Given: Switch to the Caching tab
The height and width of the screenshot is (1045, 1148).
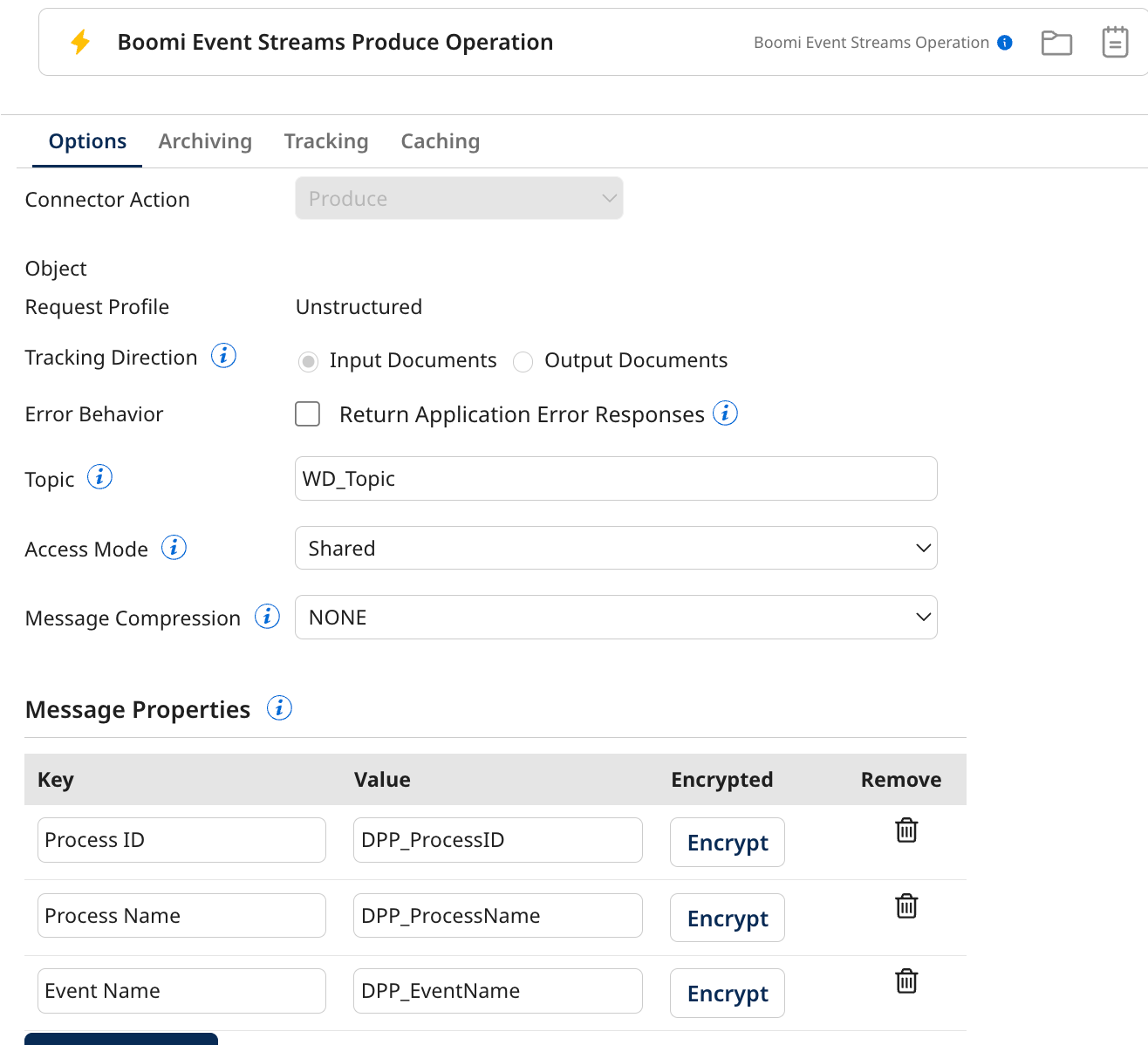Looking at the screenshot, I should coord(440,140).
